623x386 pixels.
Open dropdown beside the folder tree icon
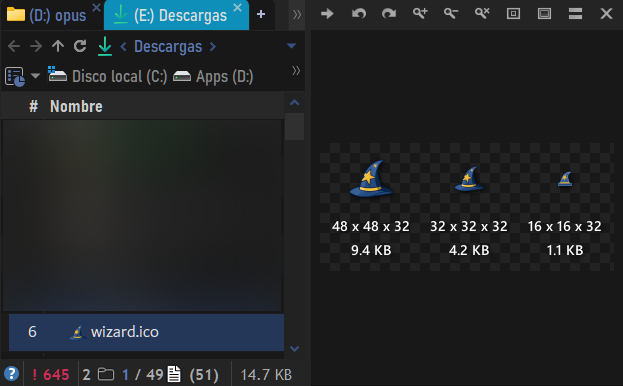click(x=36, y=75)
